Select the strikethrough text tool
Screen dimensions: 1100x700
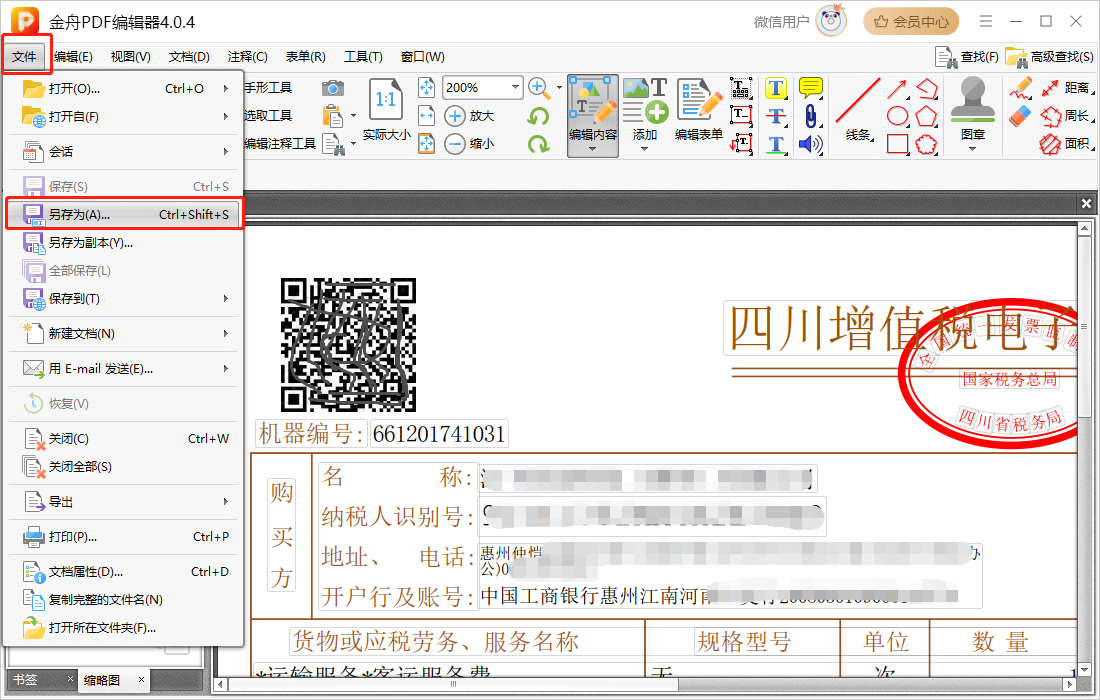775,116
